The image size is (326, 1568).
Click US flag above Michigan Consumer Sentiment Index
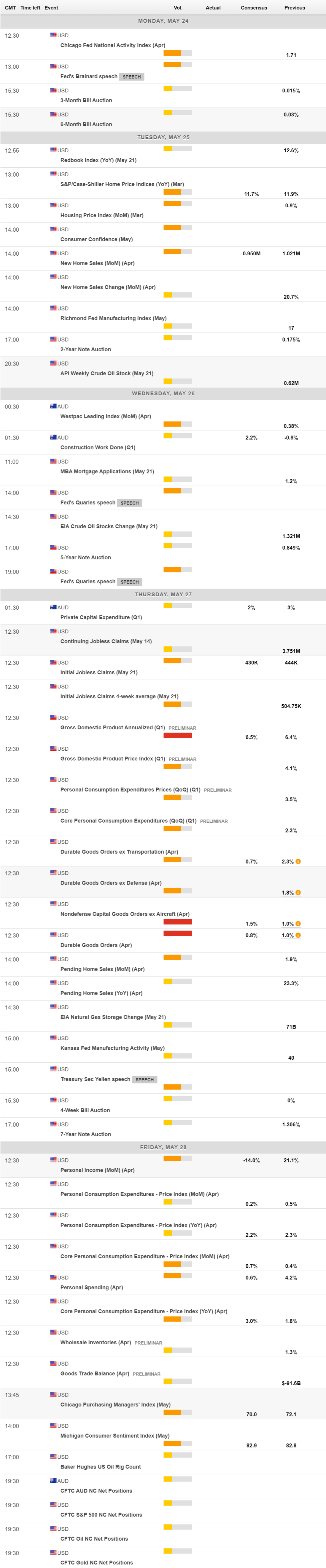53,1426
